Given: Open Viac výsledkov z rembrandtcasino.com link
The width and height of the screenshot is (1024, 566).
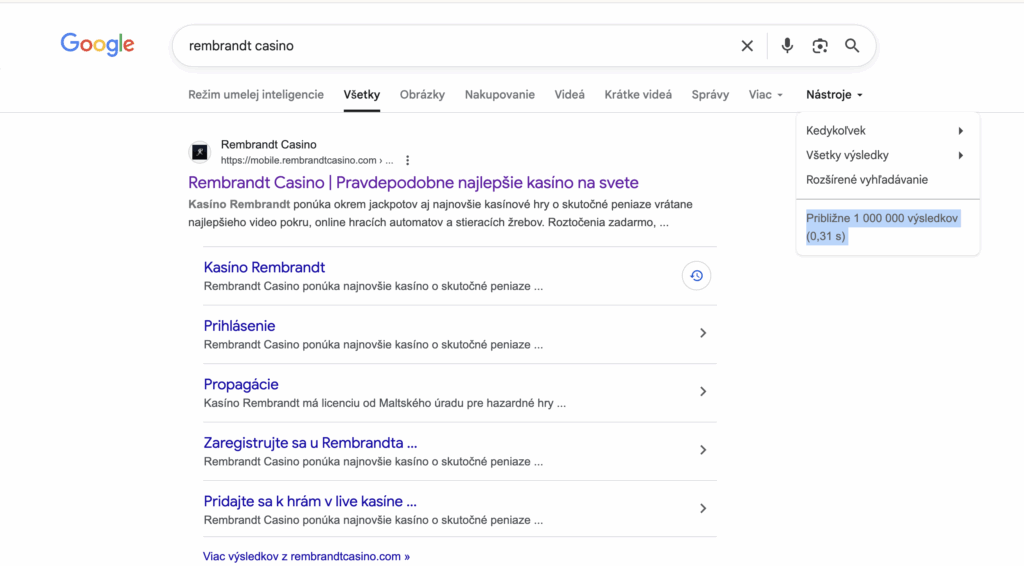Looking at the screenshot, I should tap(306, 556).
